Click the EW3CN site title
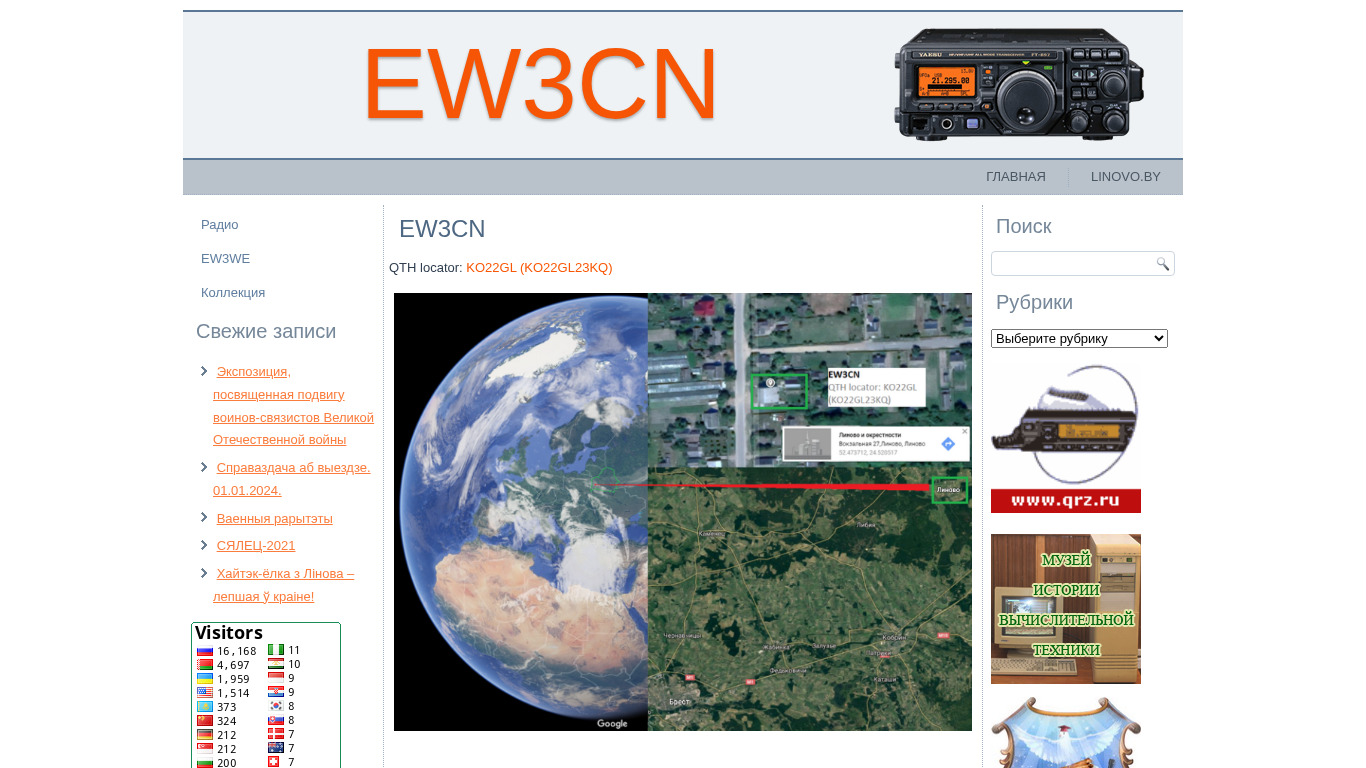The width and height of the screenshot is (1366, 768). point(540,83)
